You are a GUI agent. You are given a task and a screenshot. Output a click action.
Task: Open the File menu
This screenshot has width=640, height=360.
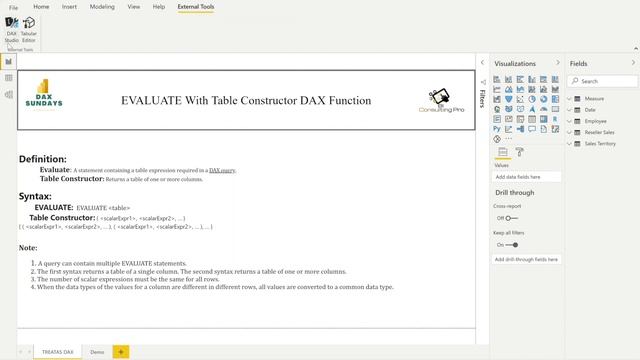[x=13, y=7]
